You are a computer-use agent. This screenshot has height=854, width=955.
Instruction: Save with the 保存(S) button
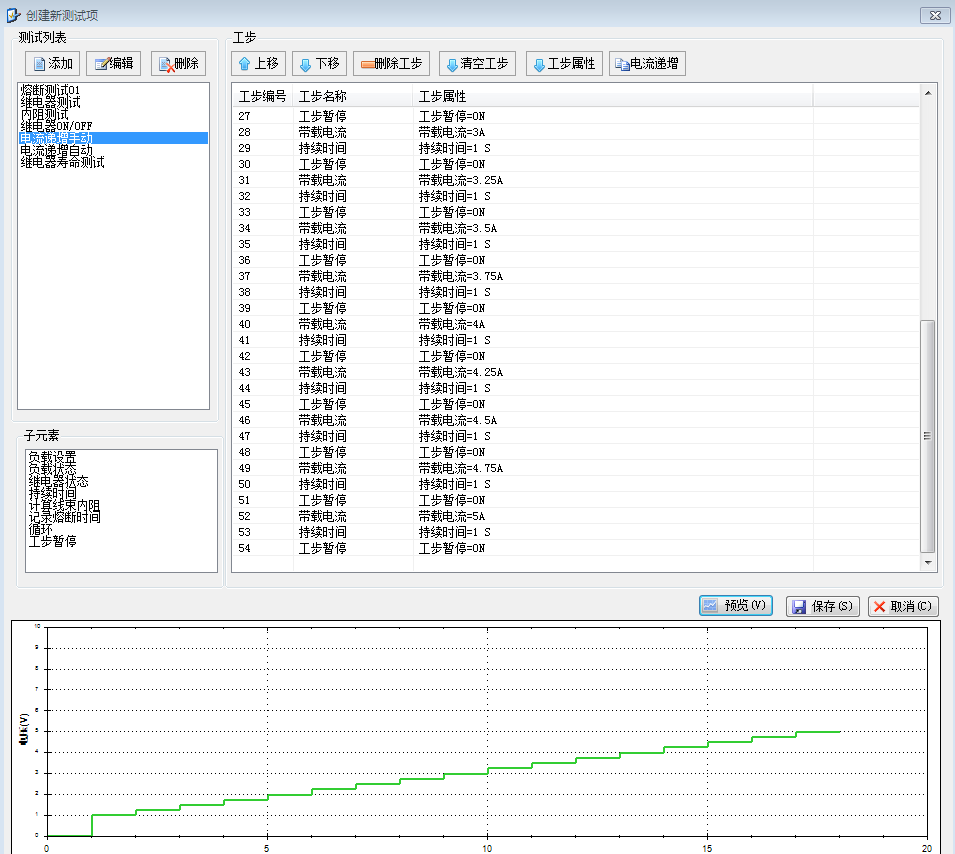click(x=823, y=606)
